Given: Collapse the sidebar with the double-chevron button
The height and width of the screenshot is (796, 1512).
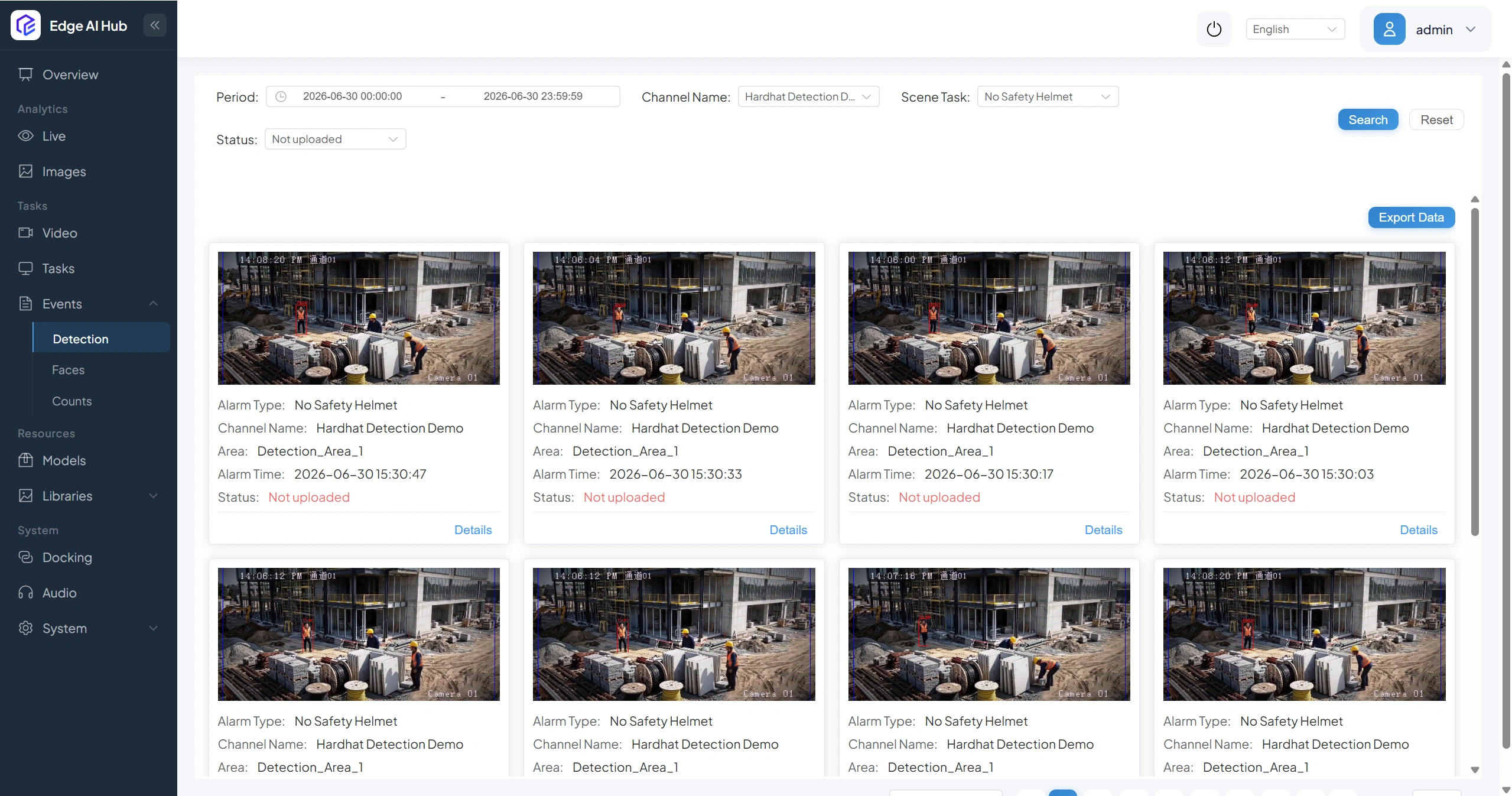Looking at the screenshot, I should (x=155, y=25).
